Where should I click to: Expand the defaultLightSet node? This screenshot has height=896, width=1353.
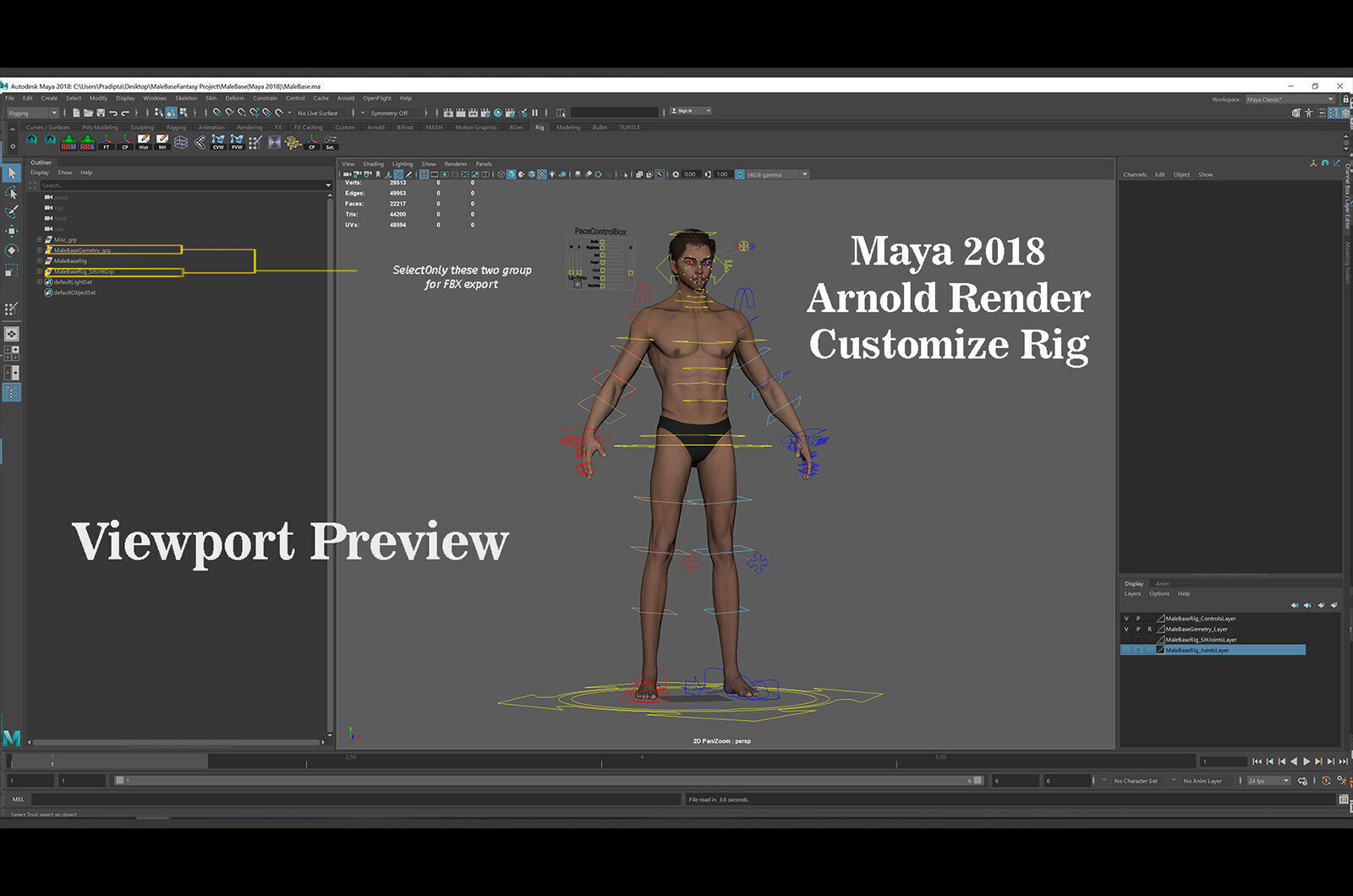(39, 282)
